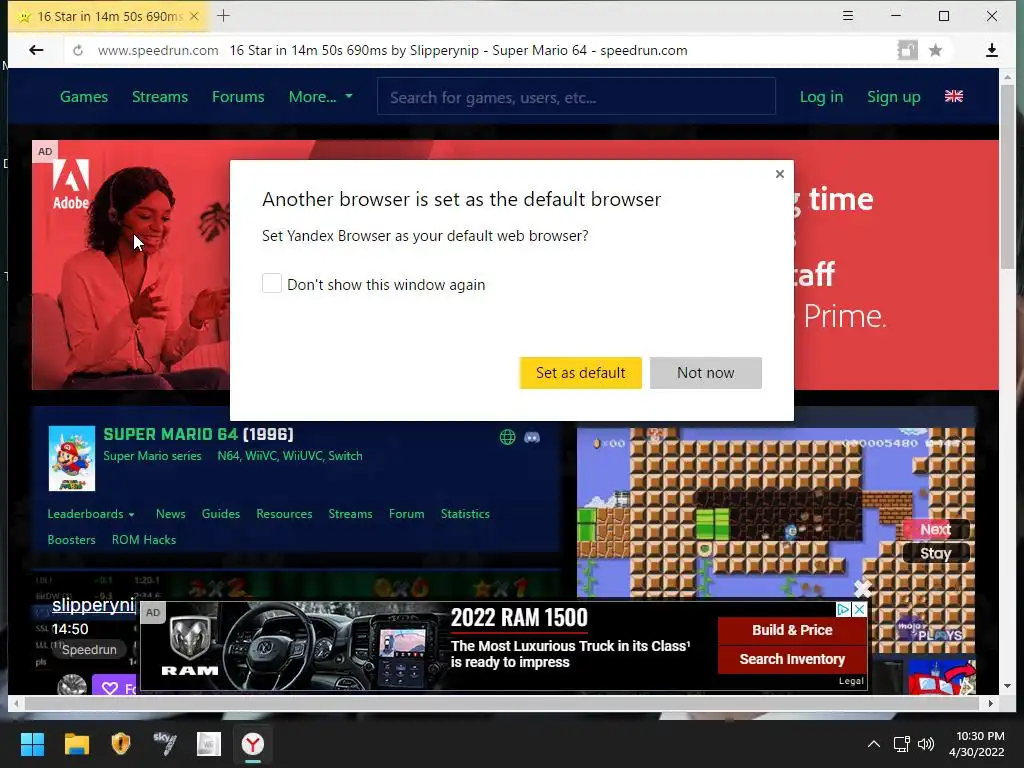Screen dimensions: 1024x768
Task: Close the default browser dialog with X
Action: (x=779, y=174)
